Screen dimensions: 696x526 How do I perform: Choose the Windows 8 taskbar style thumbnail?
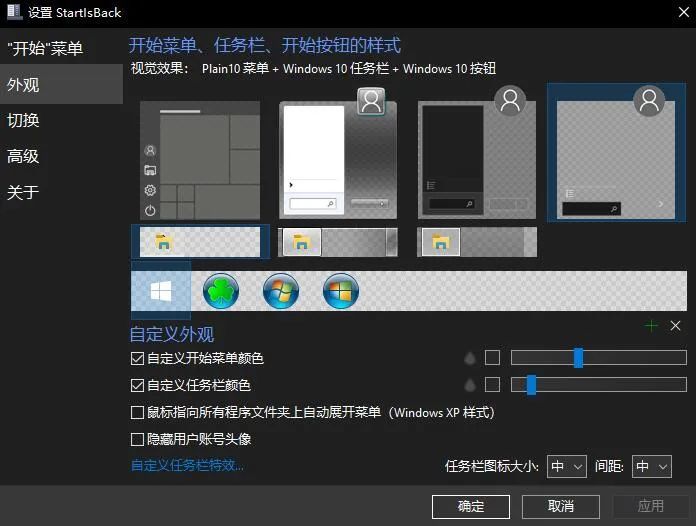(477, 242)
